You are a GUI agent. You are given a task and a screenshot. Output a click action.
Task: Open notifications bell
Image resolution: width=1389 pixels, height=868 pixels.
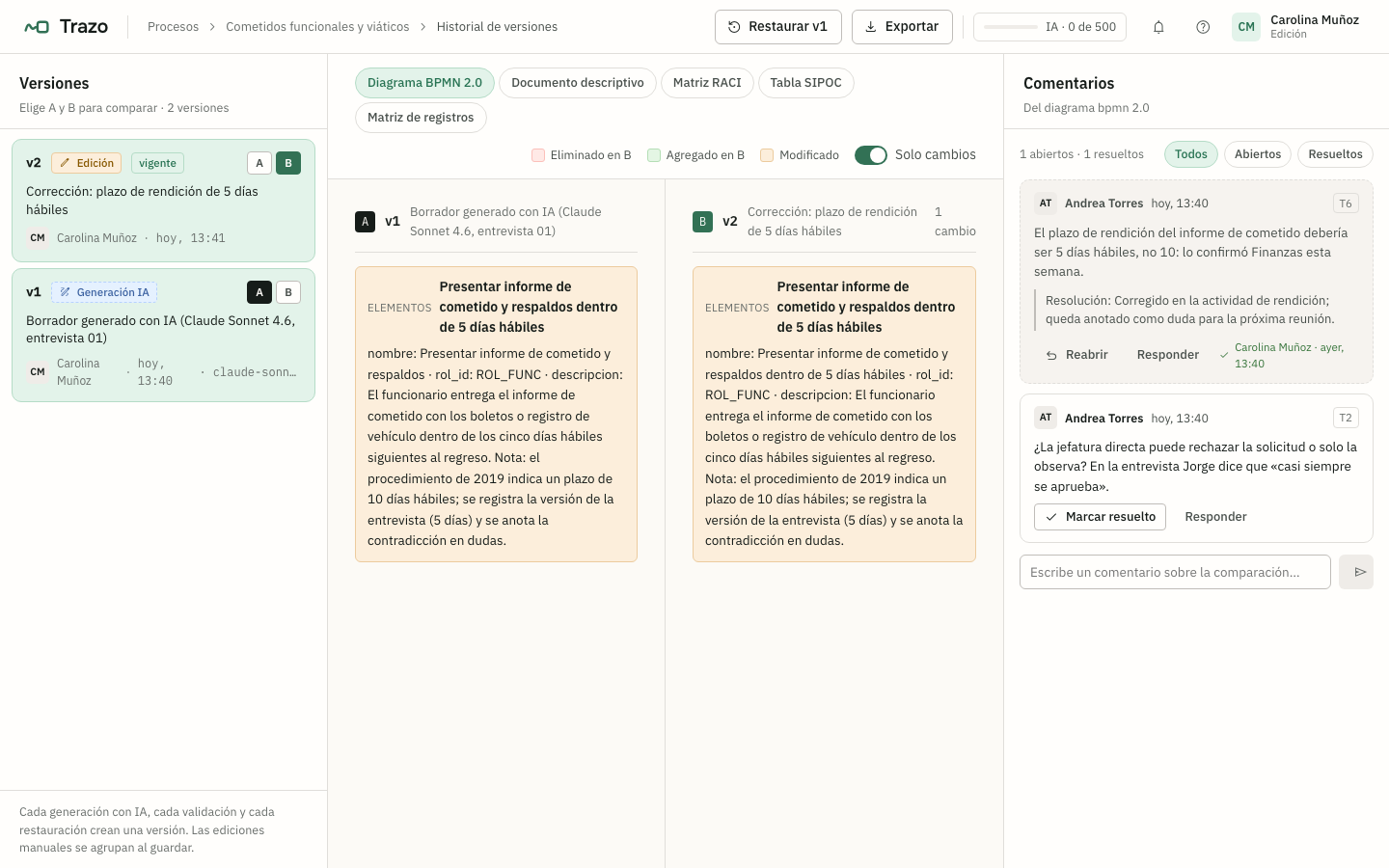coord(1158,27)
